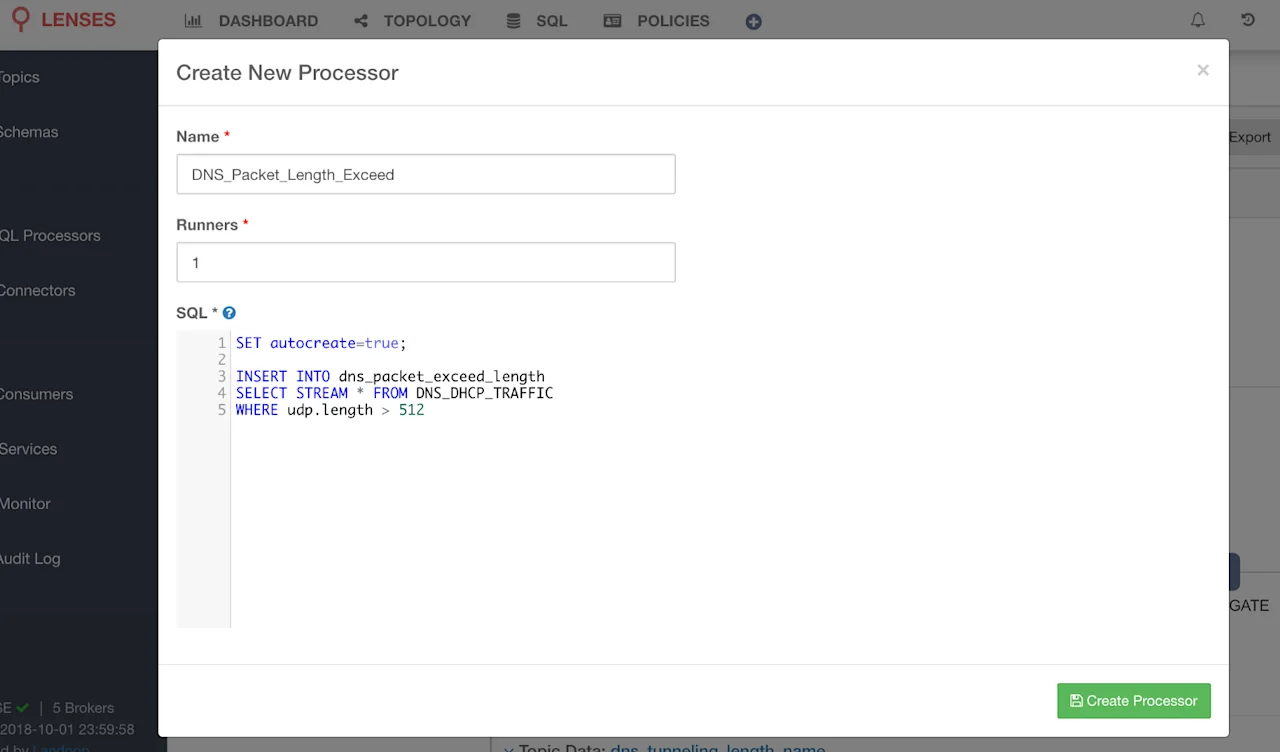Open Topics in the sidebar

pyautogui.click(x=18, y=77)
